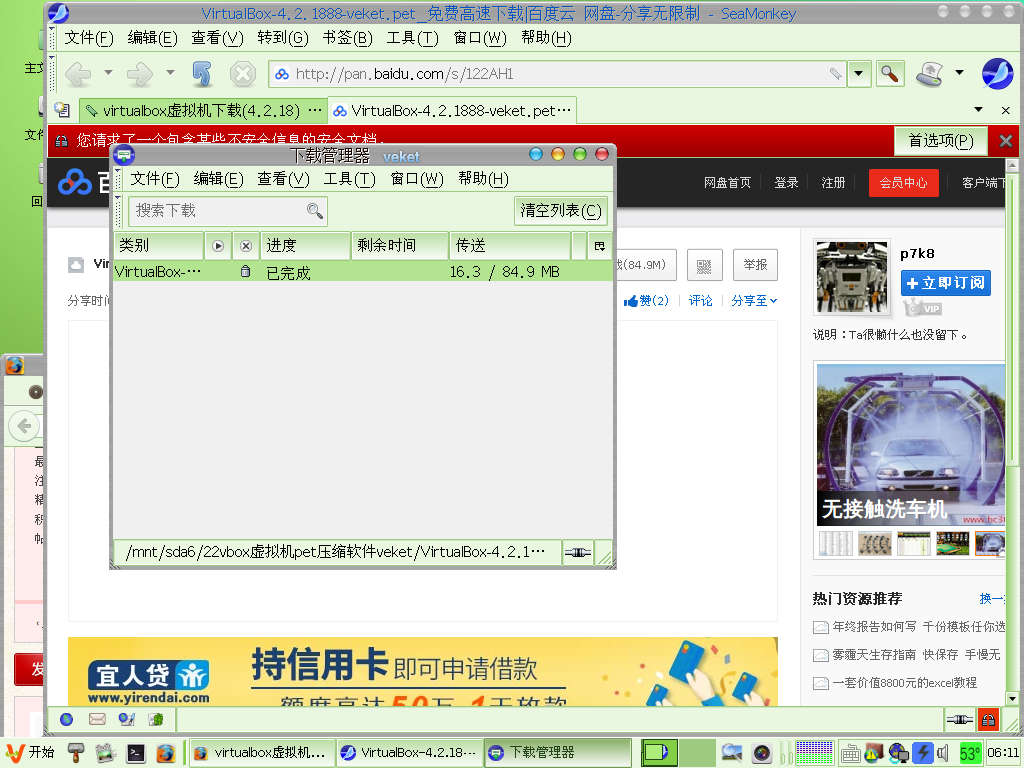Click the QR code icon button

pyautogui.click(x=704, y=265)
